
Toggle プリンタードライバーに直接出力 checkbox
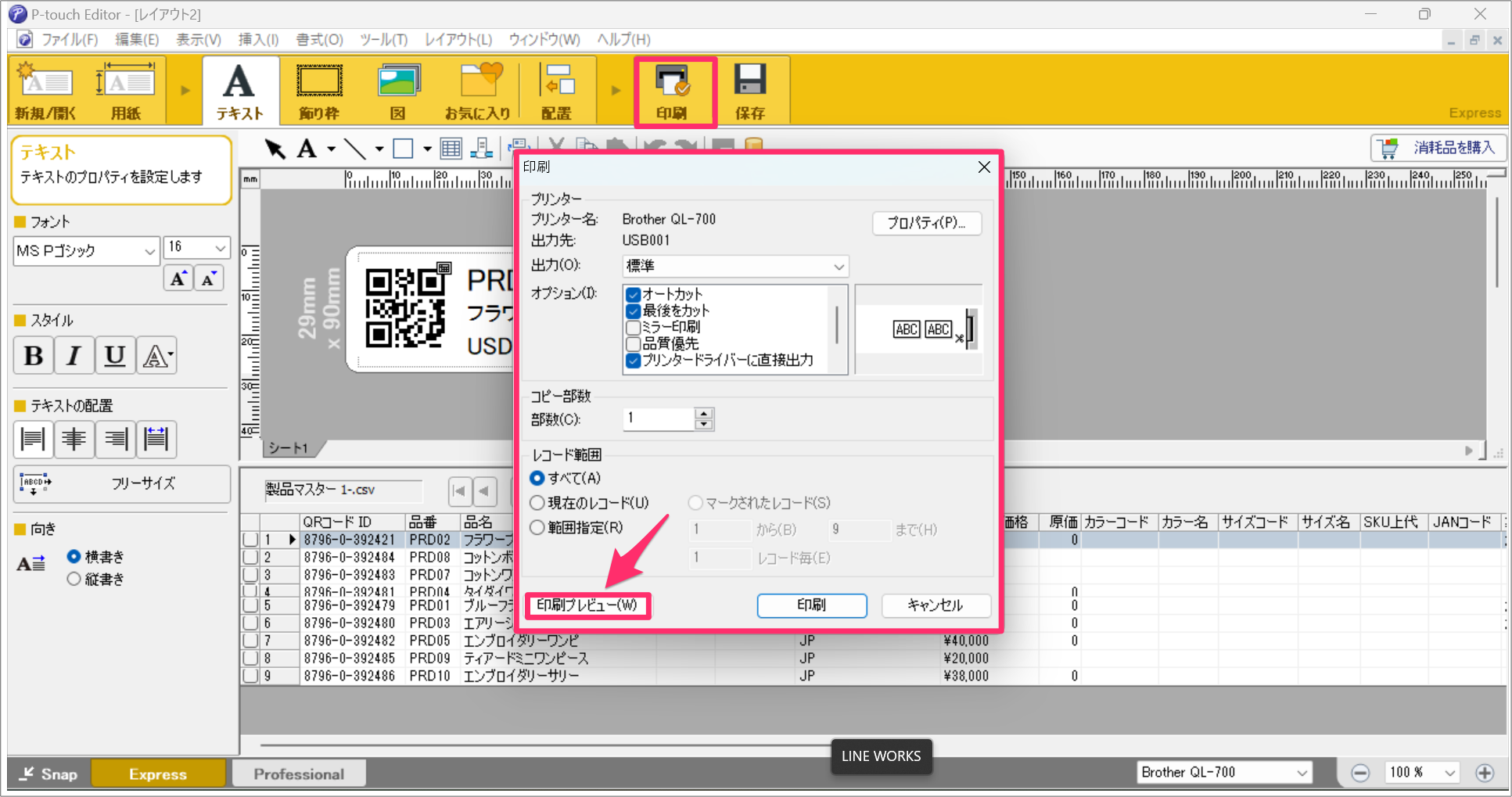pos(634,361)
